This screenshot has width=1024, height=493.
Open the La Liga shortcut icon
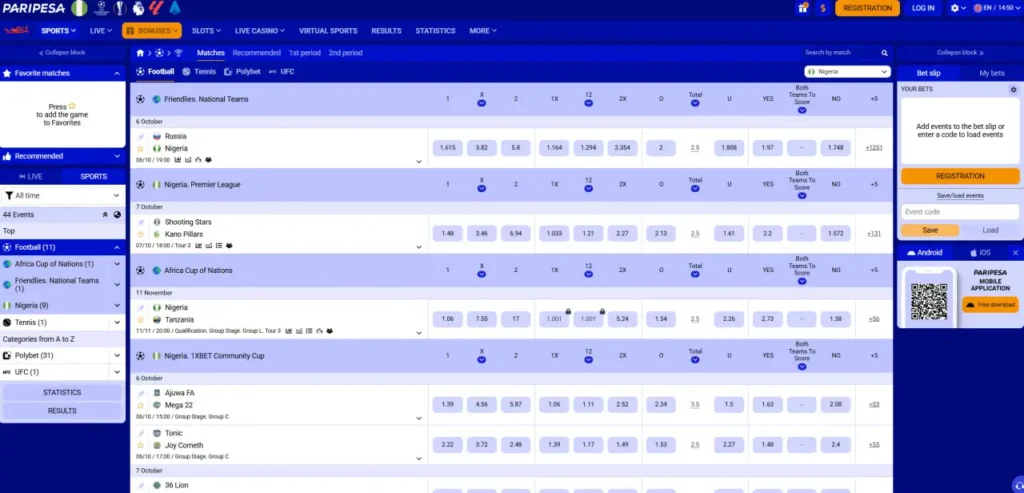coord(155,8)
